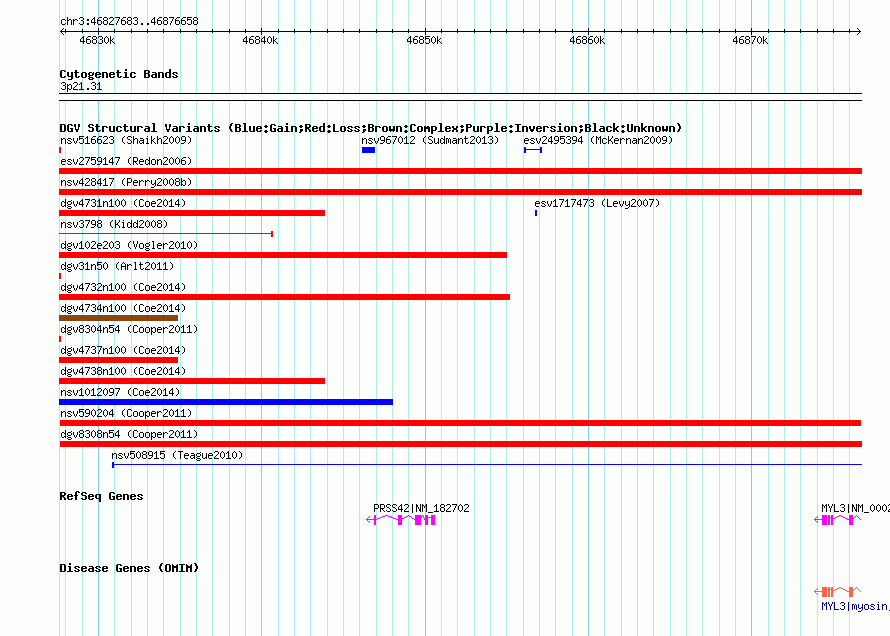Click the Disease Genes (OMIM) track title
The height and width of the screenshot is (636, 890).
[129, 568]
